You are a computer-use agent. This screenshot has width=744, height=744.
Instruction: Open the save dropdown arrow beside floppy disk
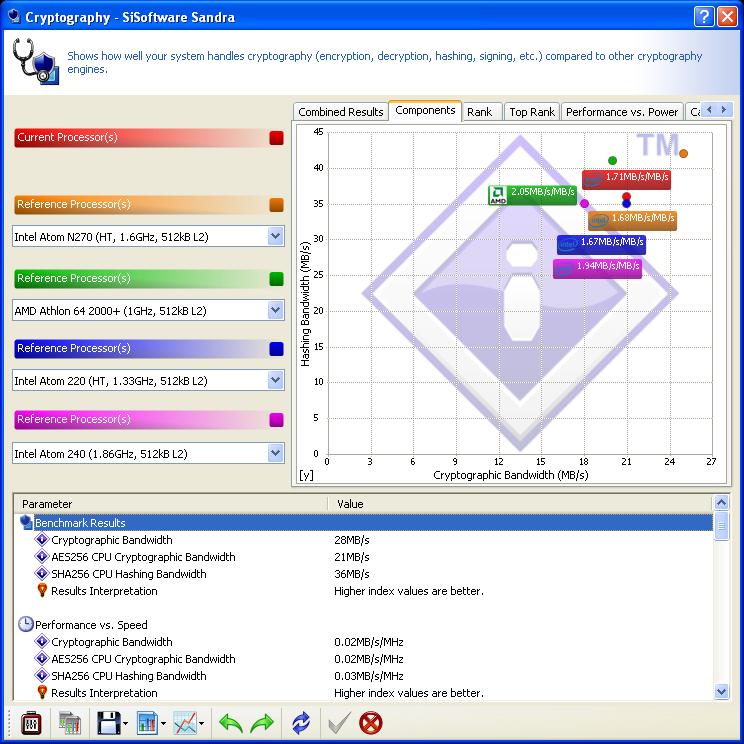point(126,724)
